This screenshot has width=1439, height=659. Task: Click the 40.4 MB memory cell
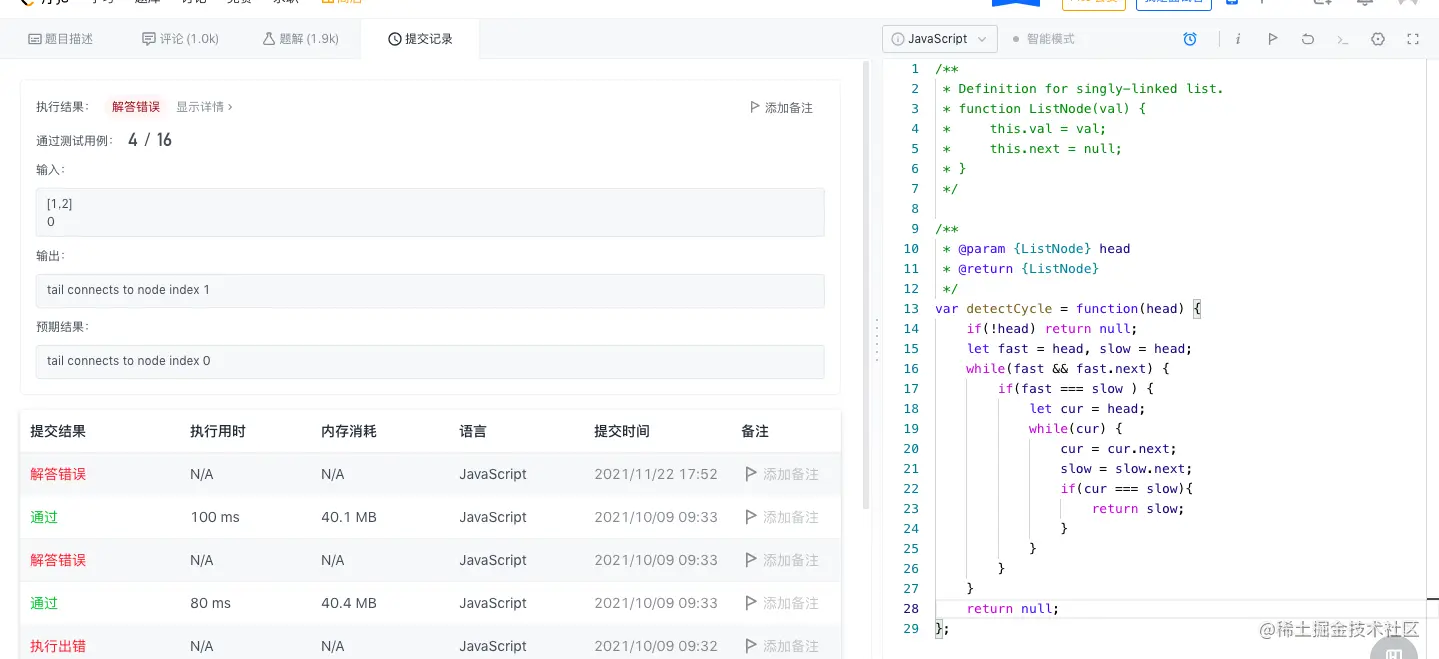pyautogui.click(x=349, y=603)
